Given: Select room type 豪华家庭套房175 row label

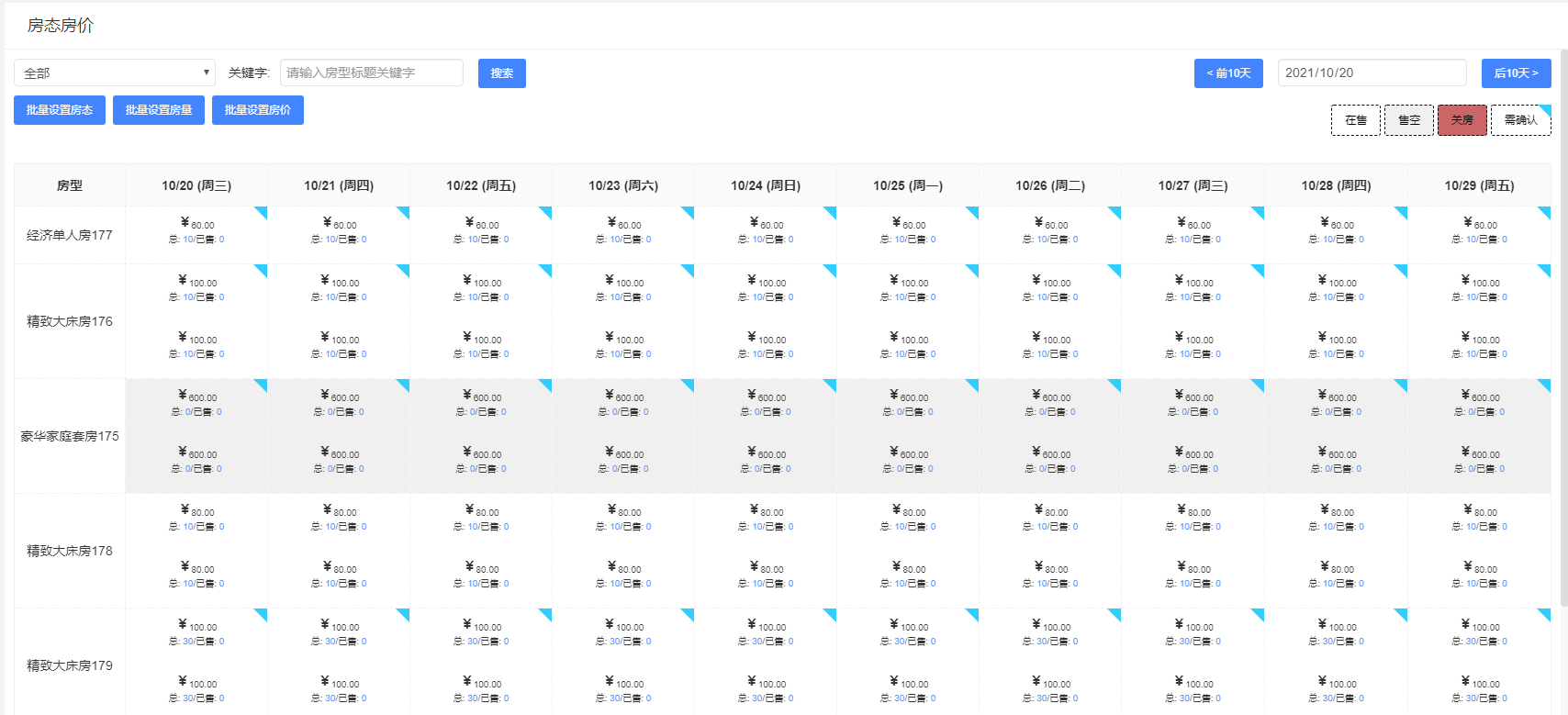Looking at the screenshot, I should point(70,436).
